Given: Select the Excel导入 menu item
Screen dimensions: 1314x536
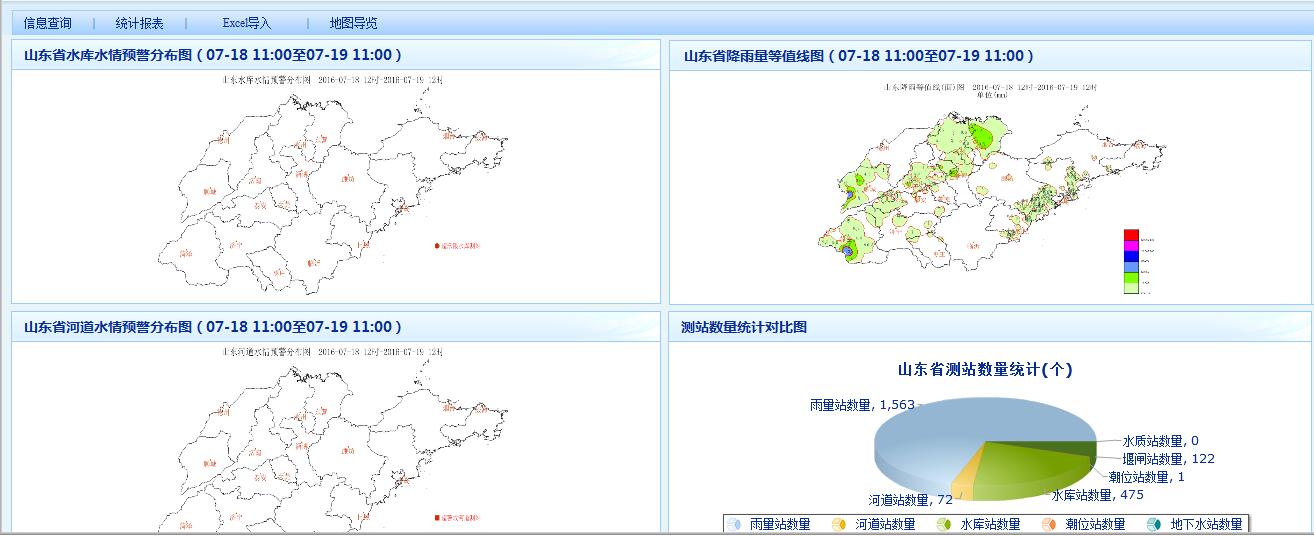Looking at the screenshot, I should click(x=246, y=23).
